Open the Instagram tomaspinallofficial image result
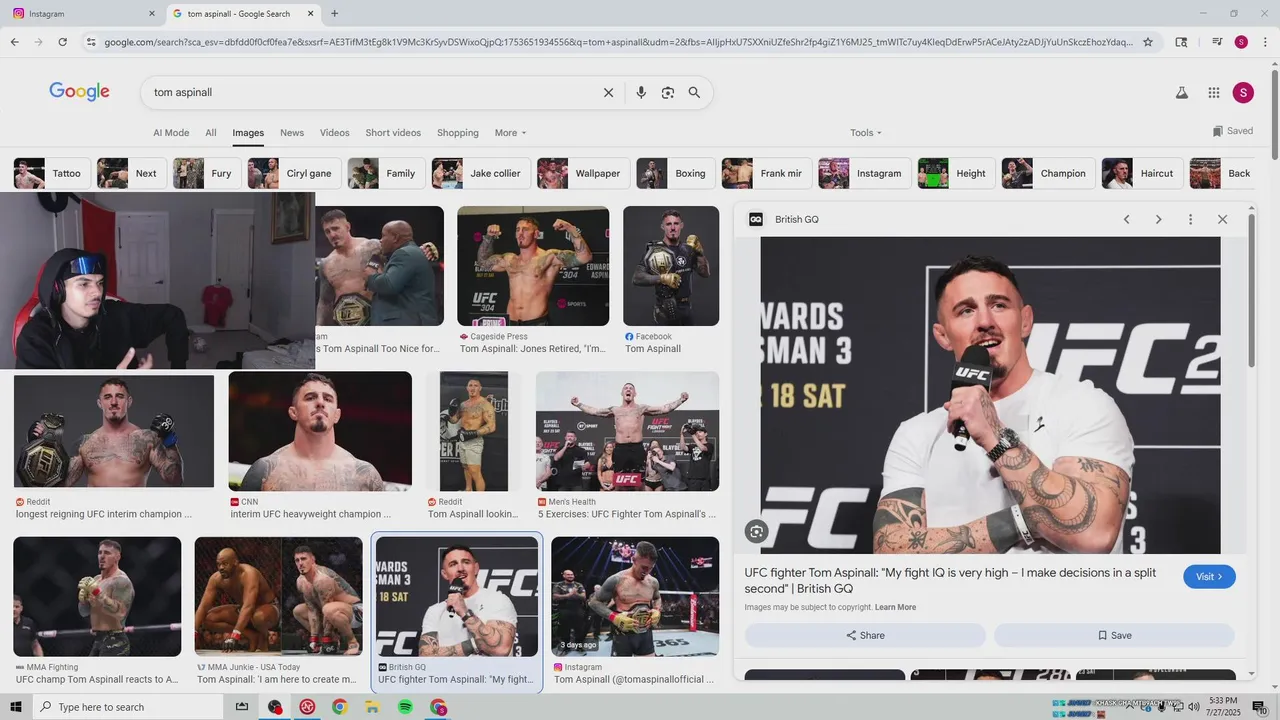Screen dimensions: 1280x720 click(x=635, y=597)
